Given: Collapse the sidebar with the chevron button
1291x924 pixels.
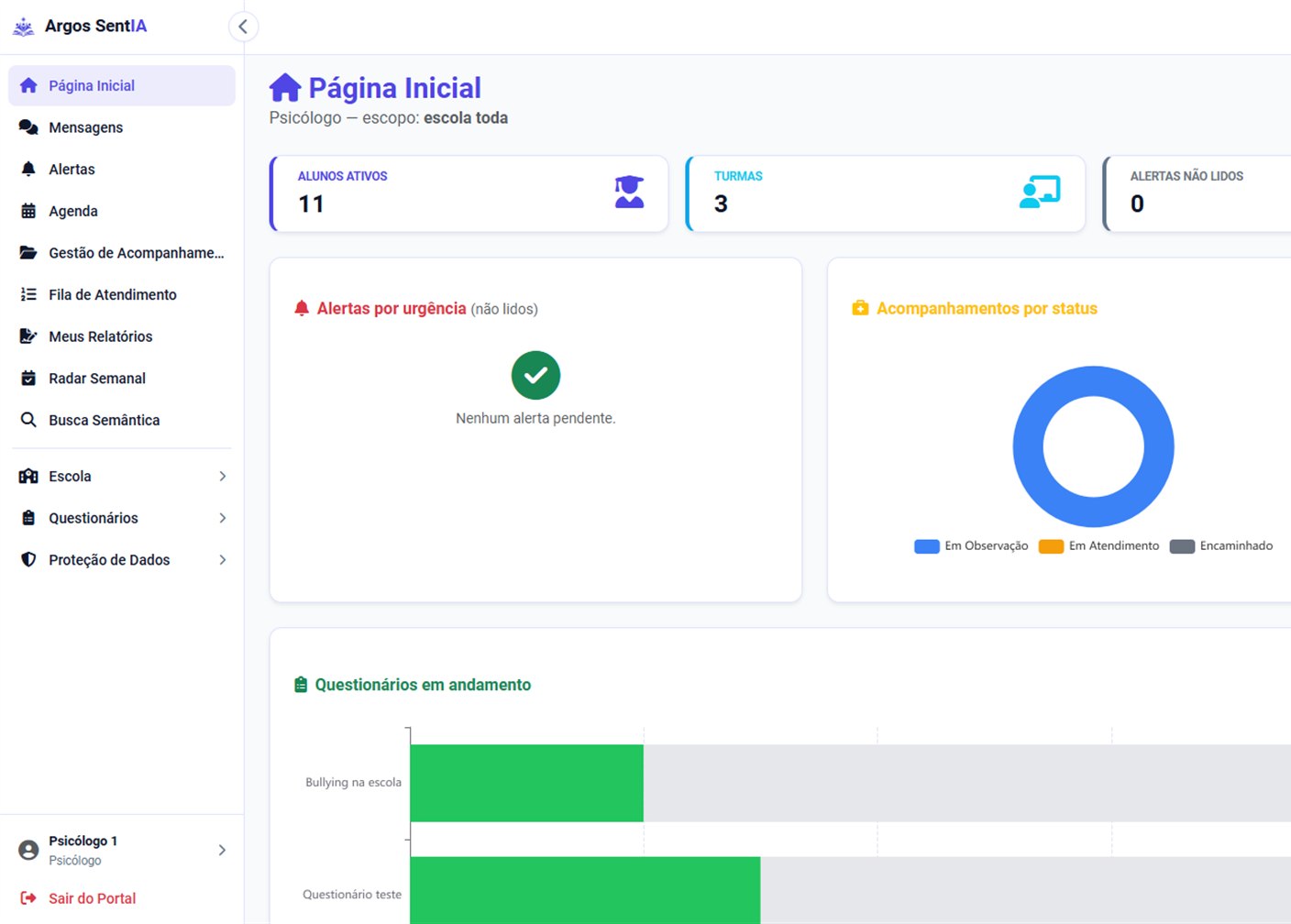Looking at the screenshot, I should coord(243,27).
